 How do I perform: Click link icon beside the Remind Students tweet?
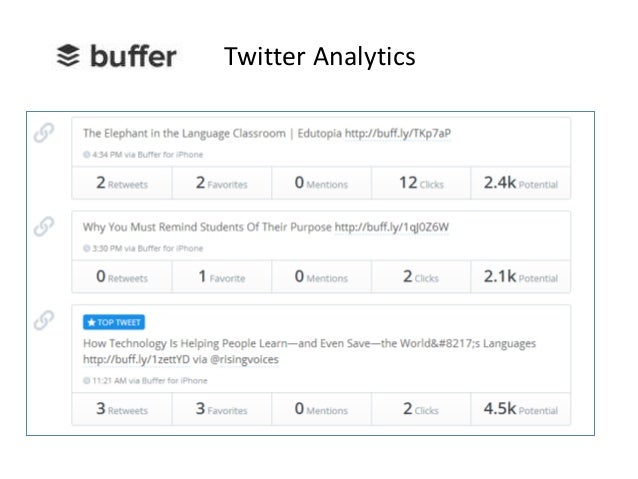[x=44, y=226]
